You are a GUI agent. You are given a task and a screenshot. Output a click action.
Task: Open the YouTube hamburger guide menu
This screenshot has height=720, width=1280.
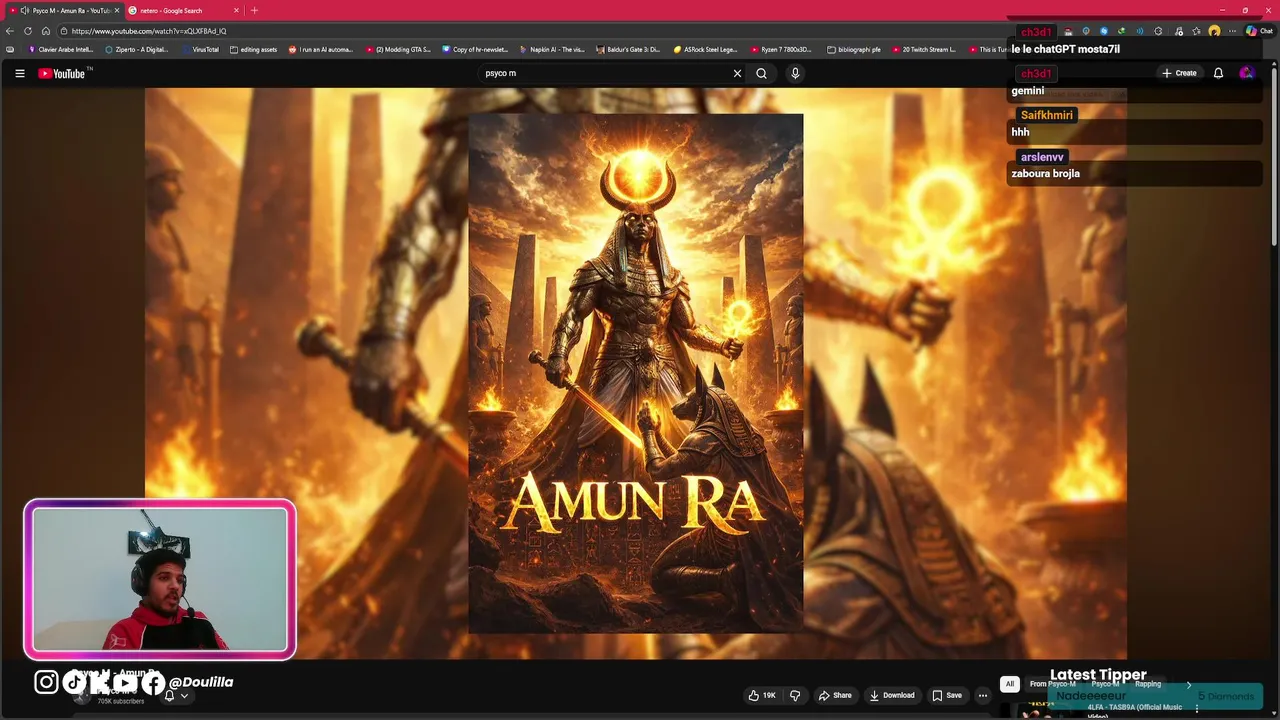pyautogui.click(x=19, y=73)
